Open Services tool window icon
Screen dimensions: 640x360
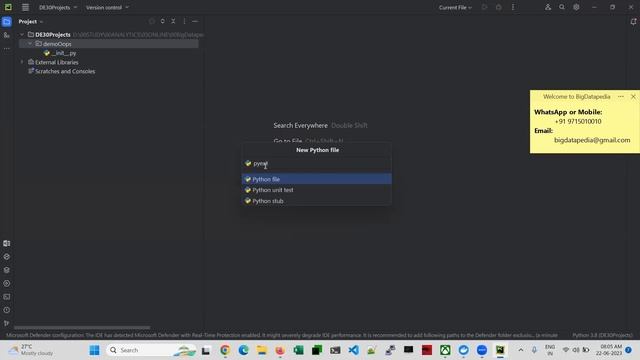7,284
